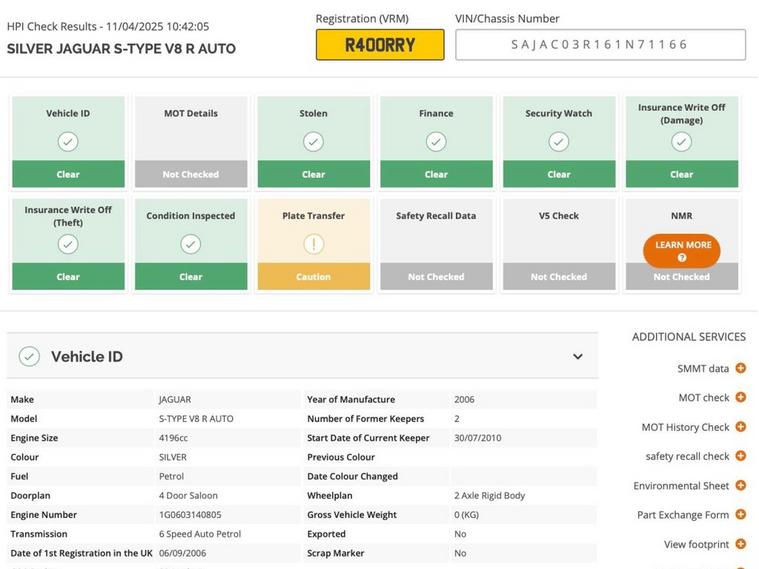The width and height of the screenshot is (759, 569).
Task: Open the MOT check link
Action: pos(703,398)
